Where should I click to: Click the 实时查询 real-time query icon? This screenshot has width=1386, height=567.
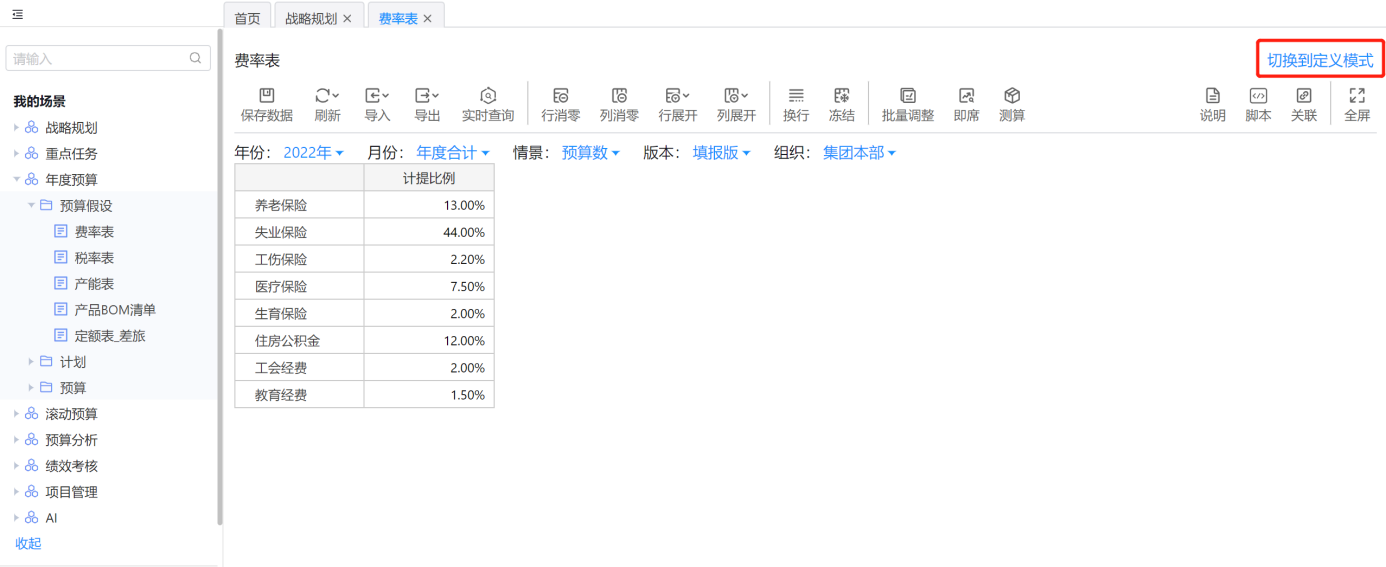[488, 96]
